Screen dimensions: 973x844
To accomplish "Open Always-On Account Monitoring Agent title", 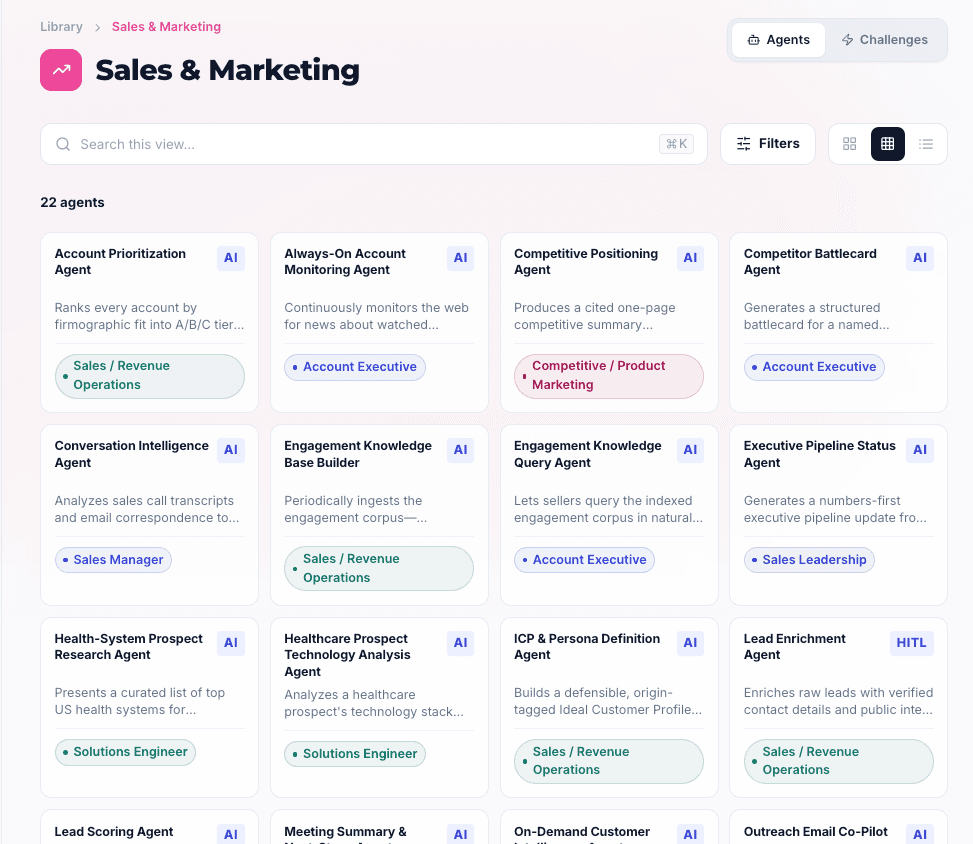I will pyautogui.click(x=345, y=262).
